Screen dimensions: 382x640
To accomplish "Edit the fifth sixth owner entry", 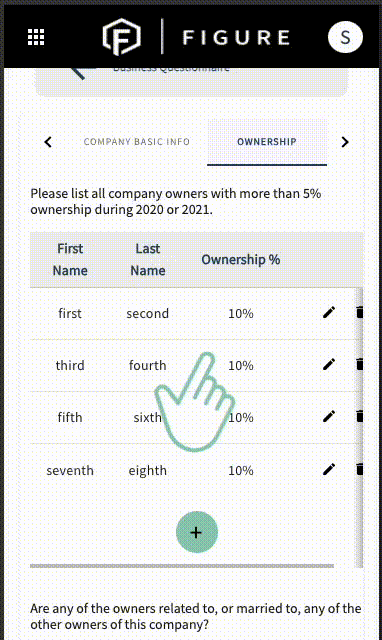I will tap(329, 417).
